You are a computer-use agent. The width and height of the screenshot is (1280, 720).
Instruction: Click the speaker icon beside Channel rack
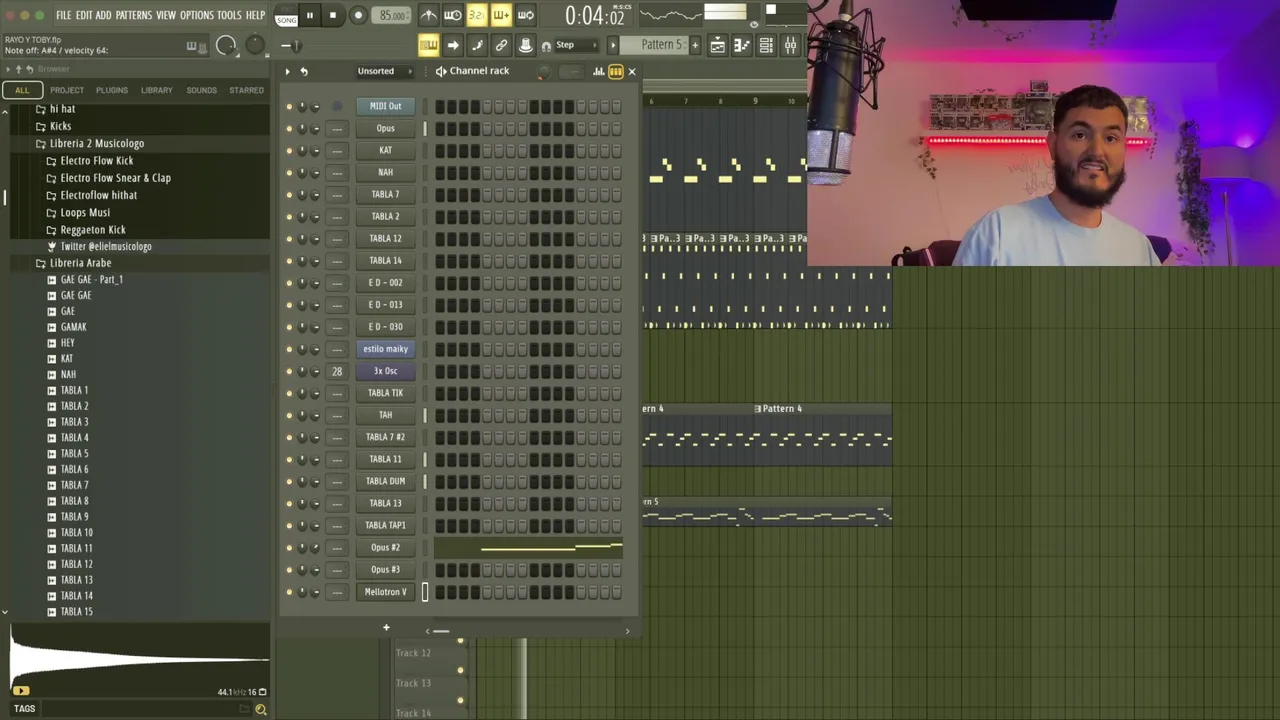(441, 71)
